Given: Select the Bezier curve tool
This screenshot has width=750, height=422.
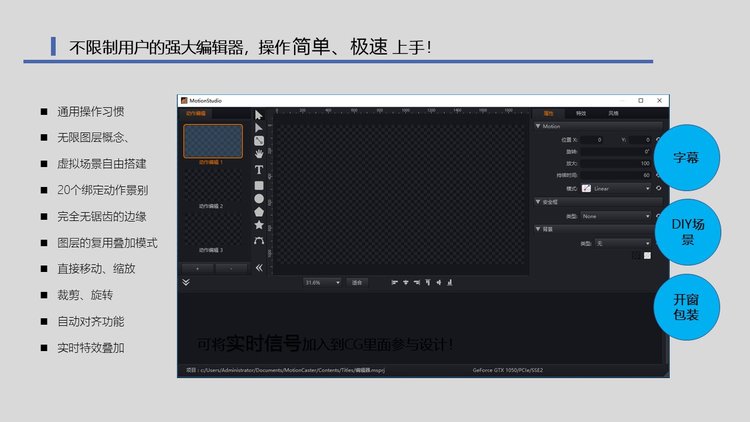Looking at the screenshot, I should 259,241.
